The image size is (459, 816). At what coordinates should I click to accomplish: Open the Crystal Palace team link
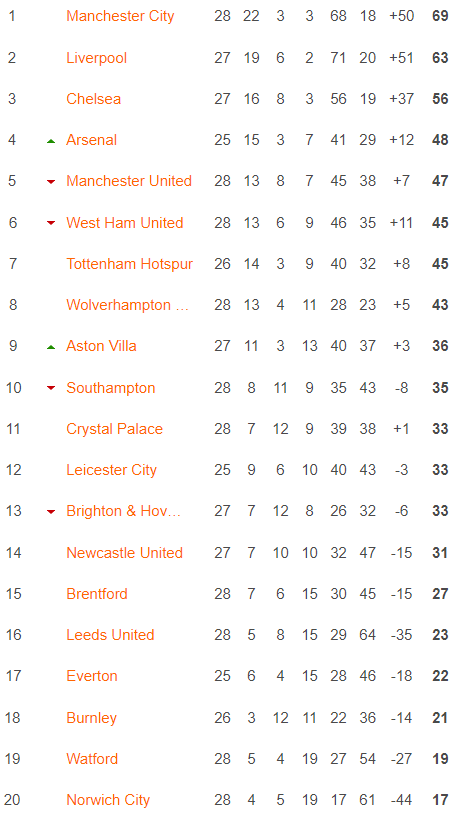tap(114, 429)
